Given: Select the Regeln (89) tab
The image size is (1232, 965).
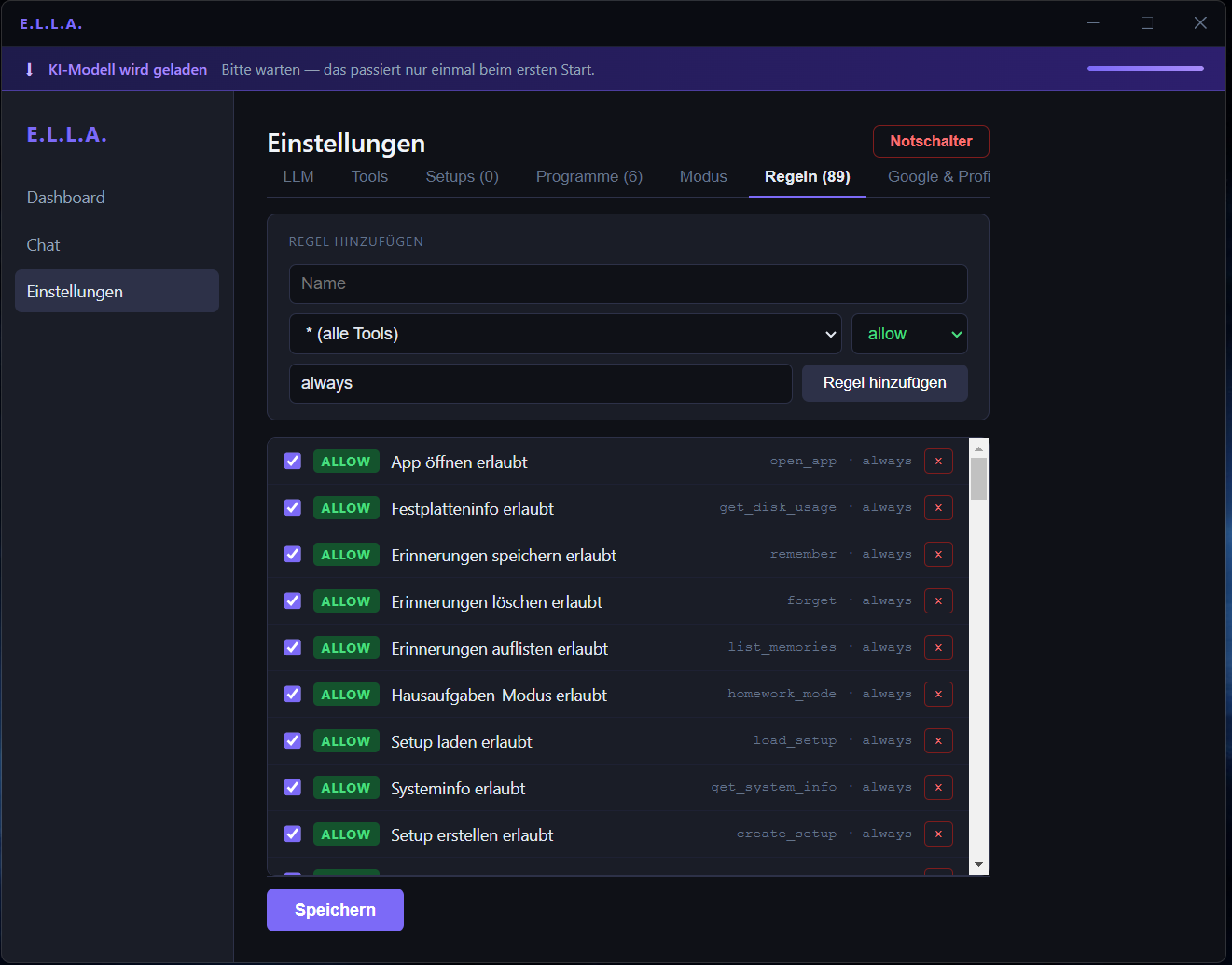Looking at the screenshot, I should (x=808, y=176).
